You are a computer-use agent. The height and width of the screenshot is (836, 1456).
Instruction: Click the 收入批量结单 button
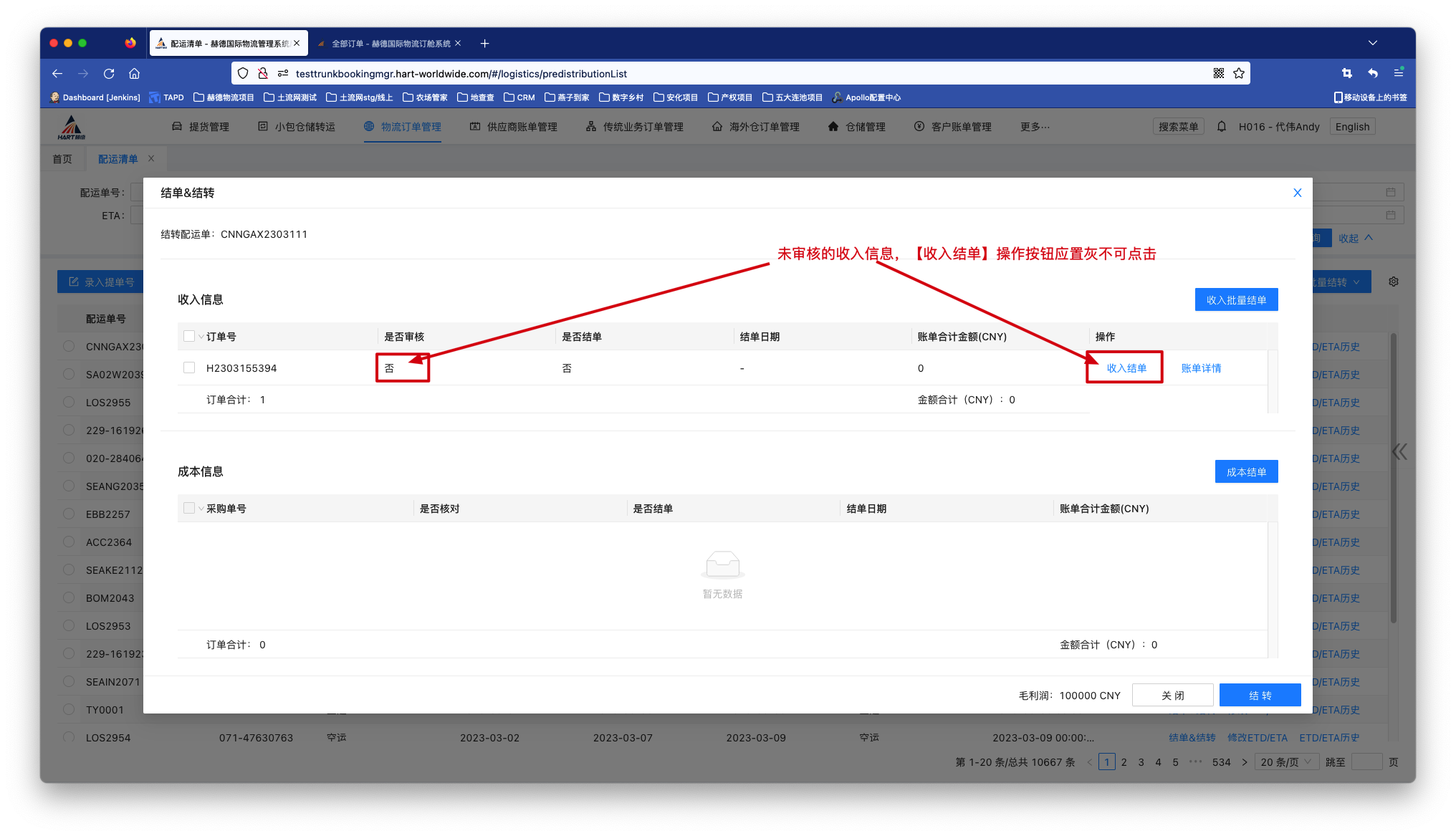(1236, 300)
